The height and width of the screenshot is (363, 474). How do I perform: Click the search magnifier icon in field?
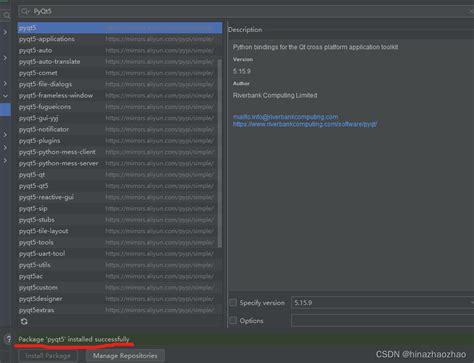(x=25, y=11)
